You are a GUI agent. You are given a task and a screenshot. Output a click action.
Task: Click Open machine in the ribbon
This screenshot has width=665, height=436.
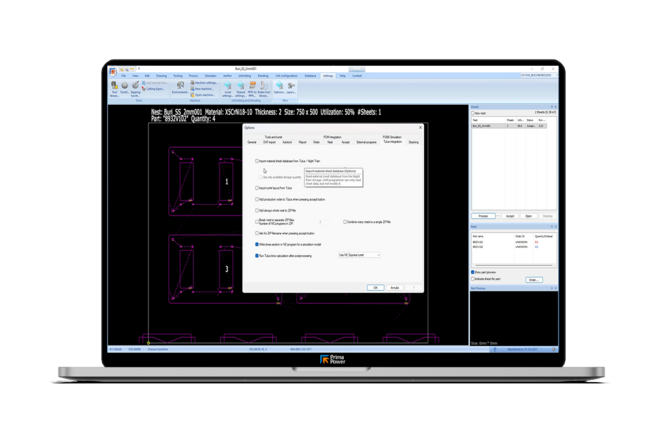tap(203, 95)
